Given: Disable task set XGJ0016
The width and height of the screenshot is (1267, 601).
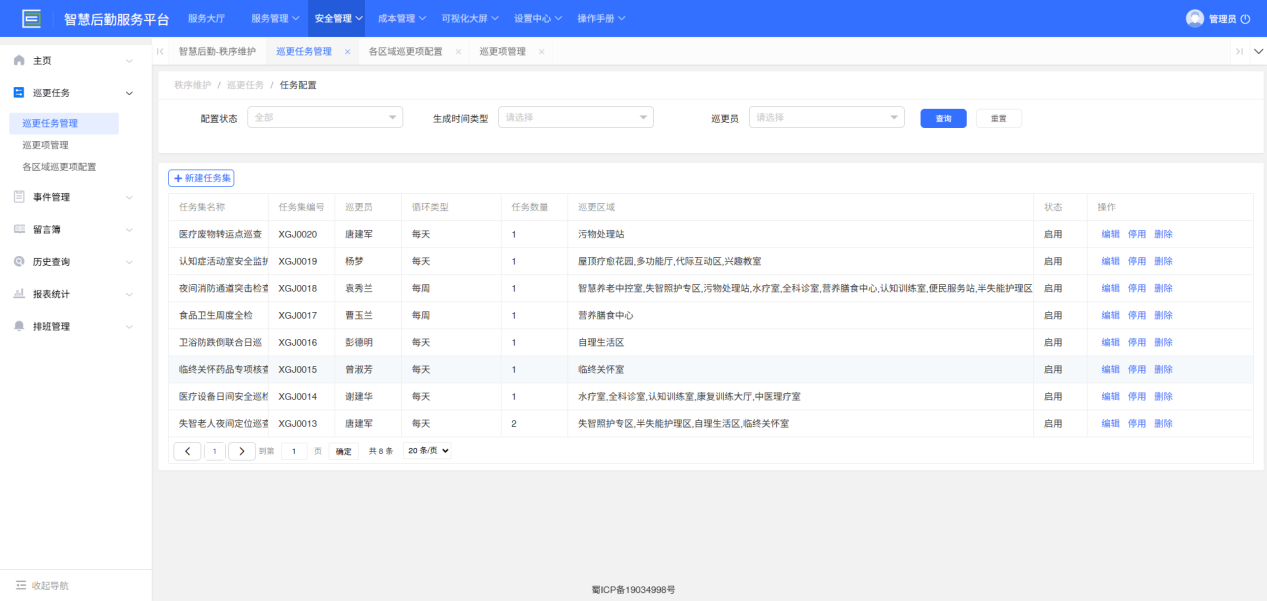Looking at the screenshot, I should coord(1137,342).
